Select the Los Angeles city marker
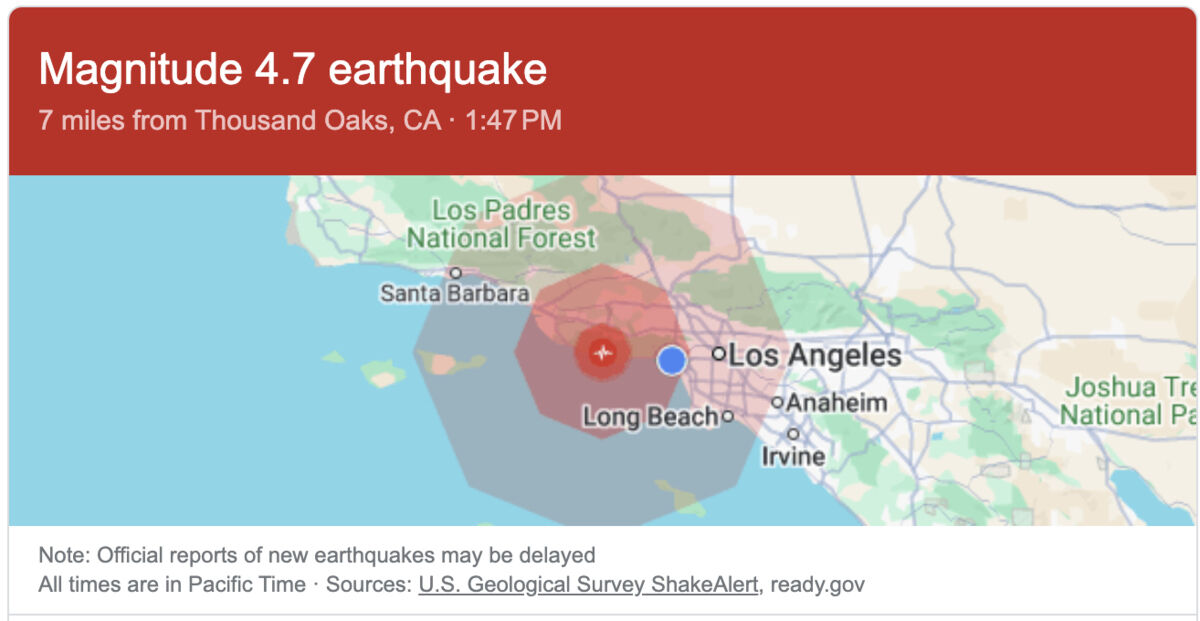The image size is (1200, 621). [718, 354]
